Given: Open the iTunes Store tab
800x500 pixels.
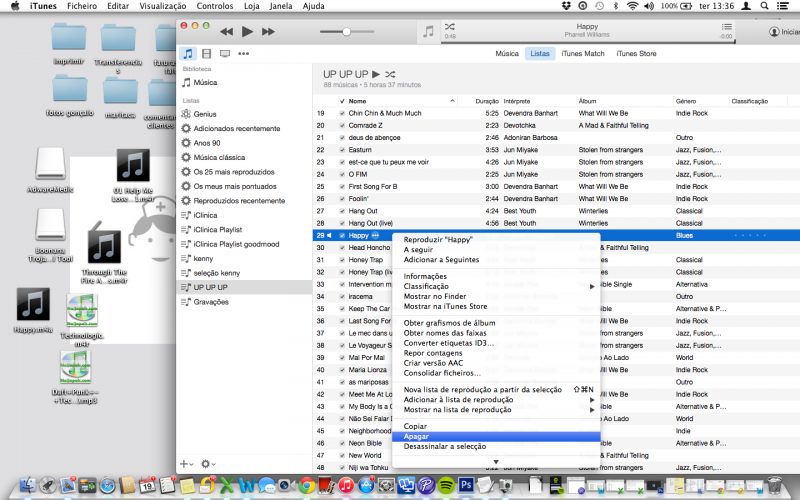Looking at the screenshot, I should 636,54.
